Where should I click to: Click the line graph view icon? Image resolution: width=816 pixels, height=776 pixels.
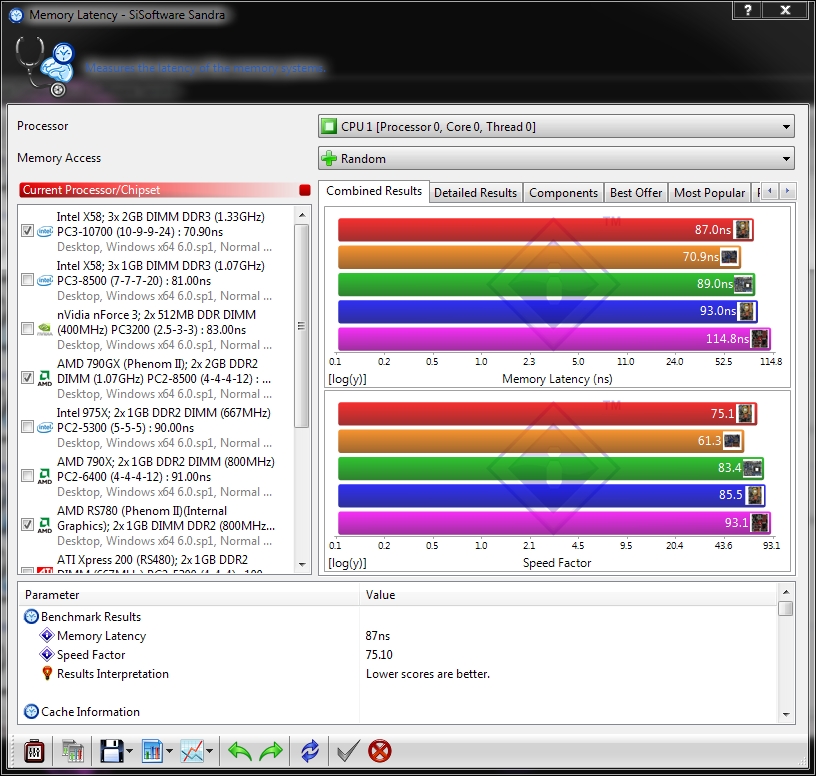[x=192, y=751]
